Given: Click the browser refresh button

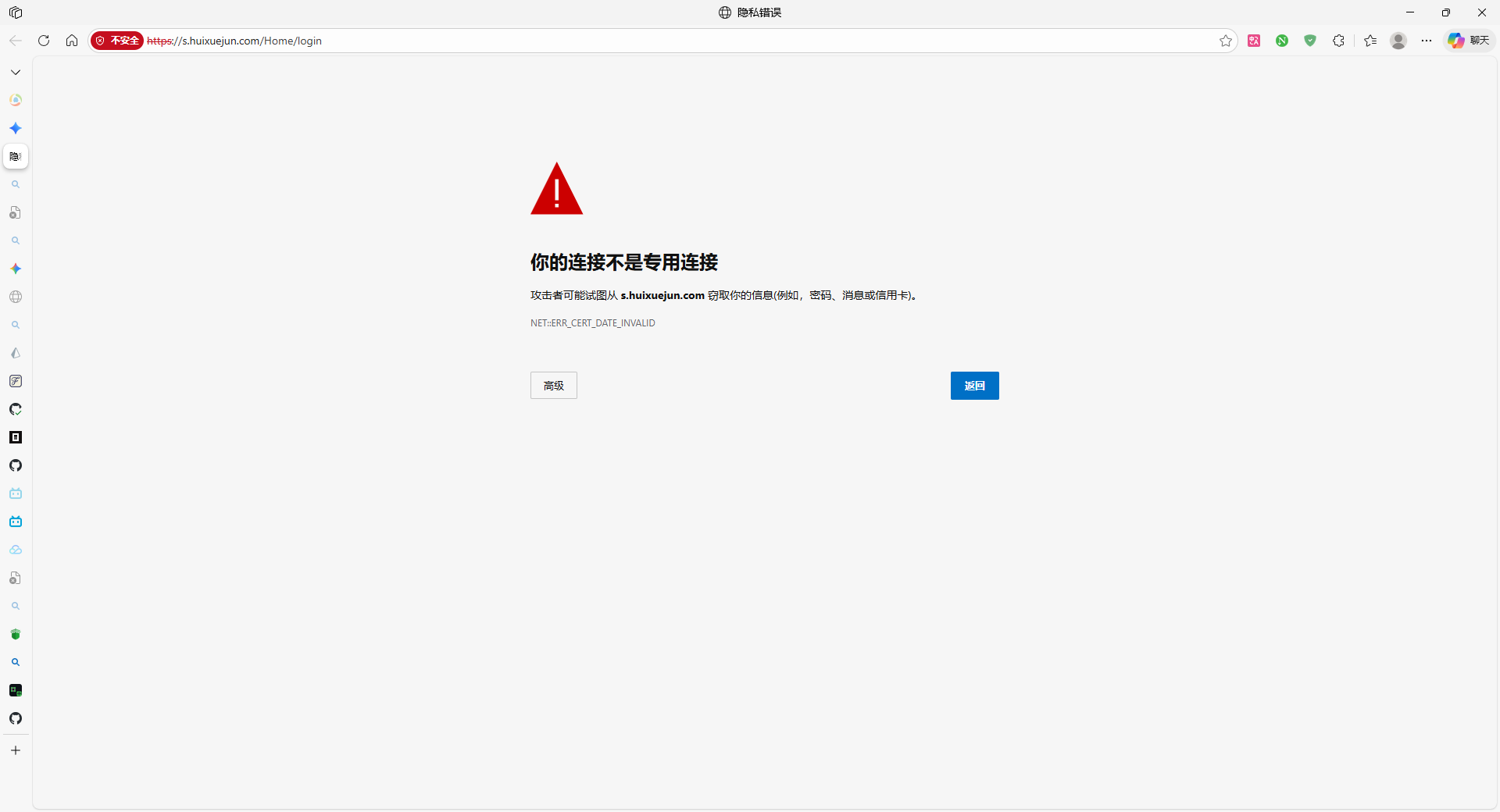Looking at the screenshot, I should [44, 41].
